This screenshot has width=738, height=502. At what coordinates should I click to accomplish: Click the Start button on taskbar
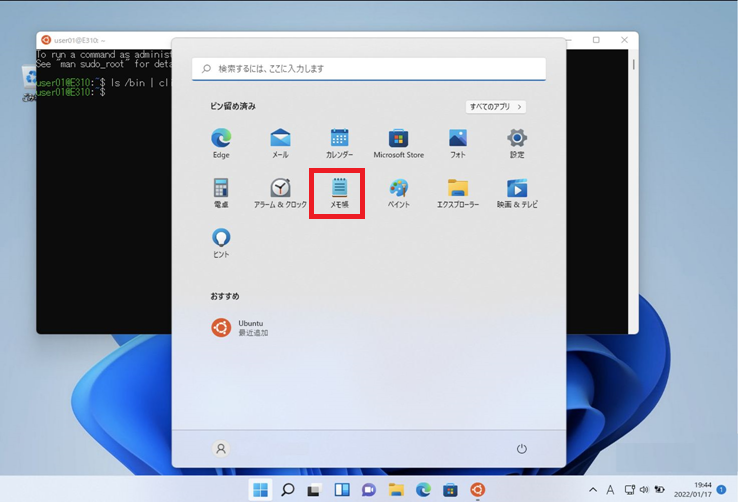coord(260,490)
